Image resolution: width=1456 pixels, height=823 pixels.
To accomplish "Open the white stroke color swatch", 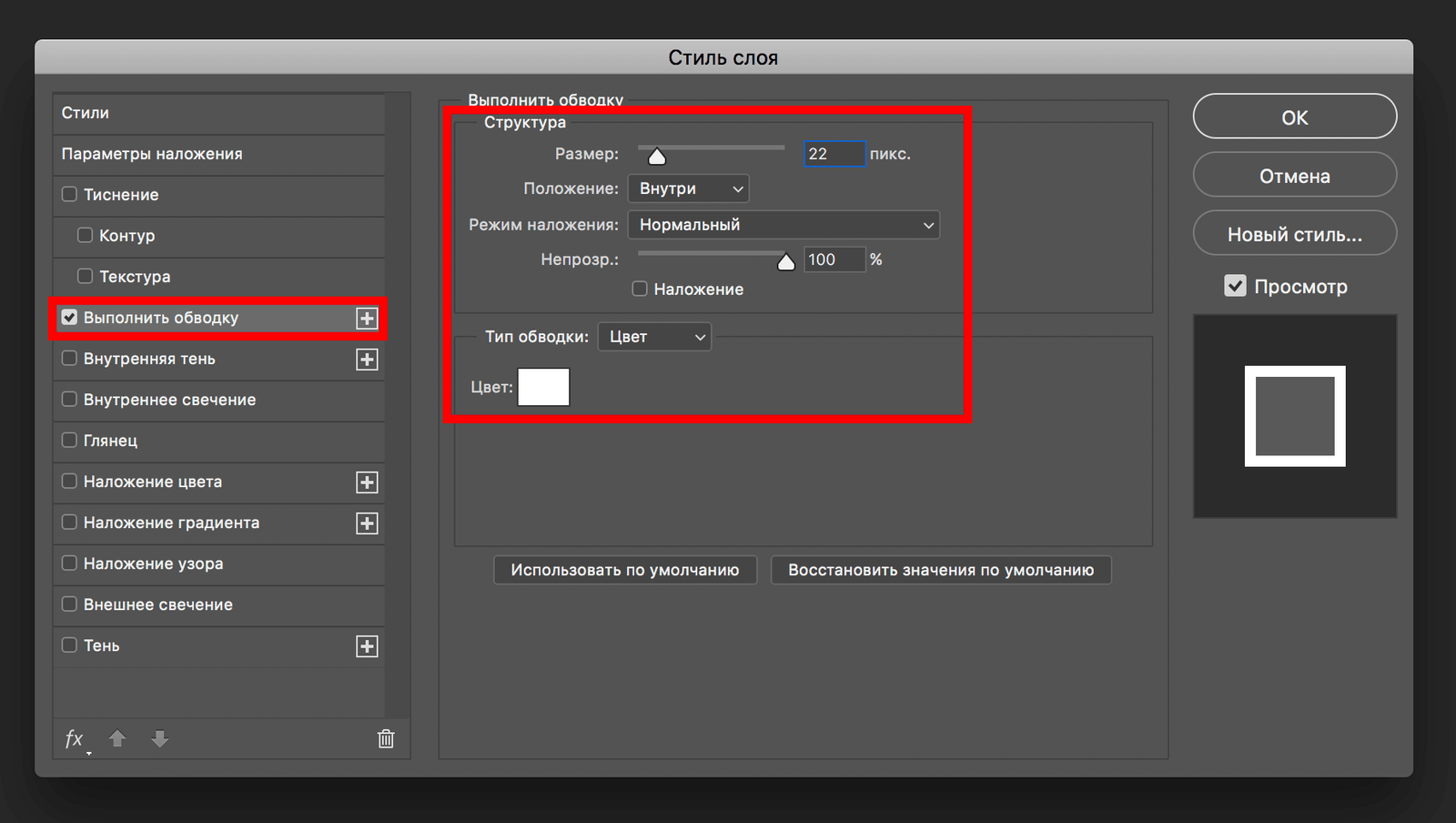I will click(x=543, y=387).
